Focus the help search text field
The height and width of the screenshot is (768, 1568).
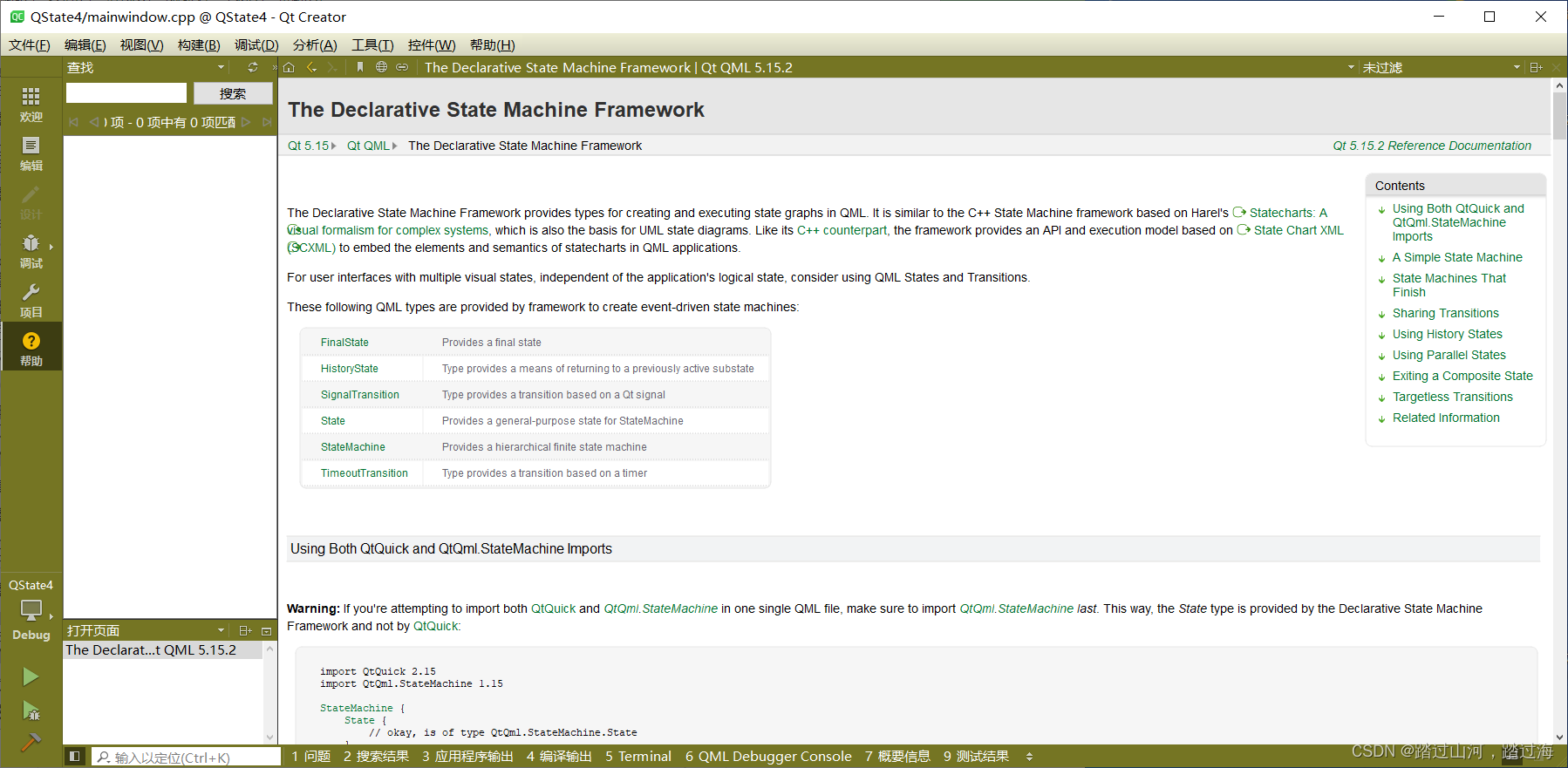tap(126, 93)
